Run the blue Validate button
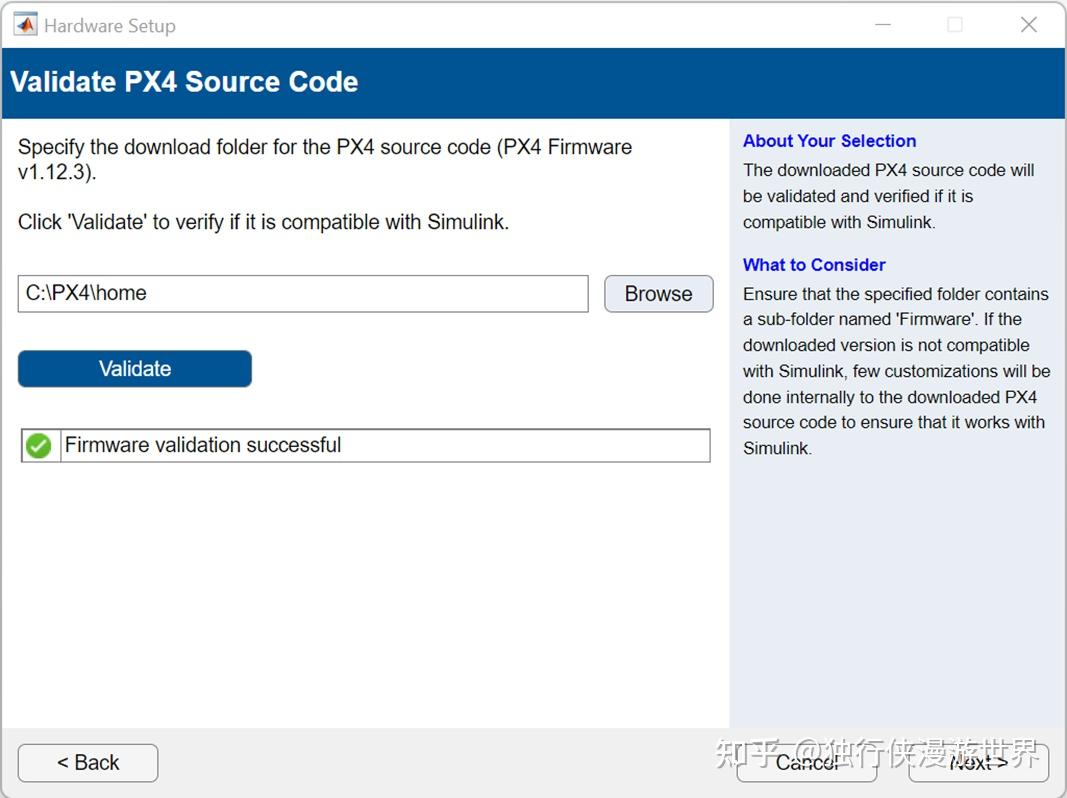The height and width of the screenshot is (798, 1067). [135, 369]
